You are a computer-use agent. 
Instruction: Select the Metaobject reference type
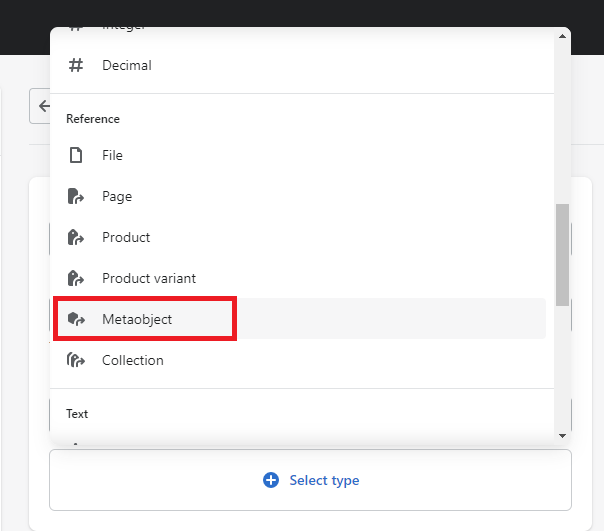coord(300,319)
